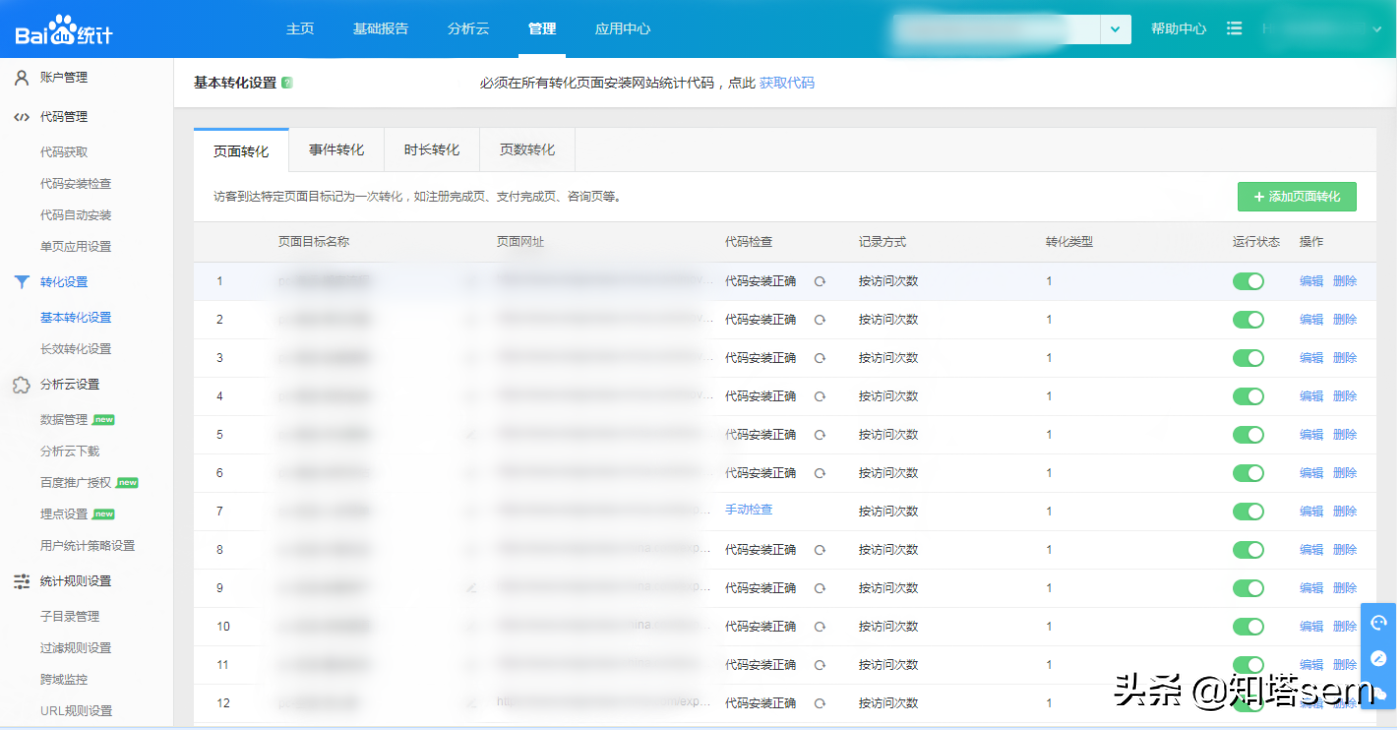Screen dimensions: 1397x730
Task: Refresh code check for row 11
Action: coord(820,665)
